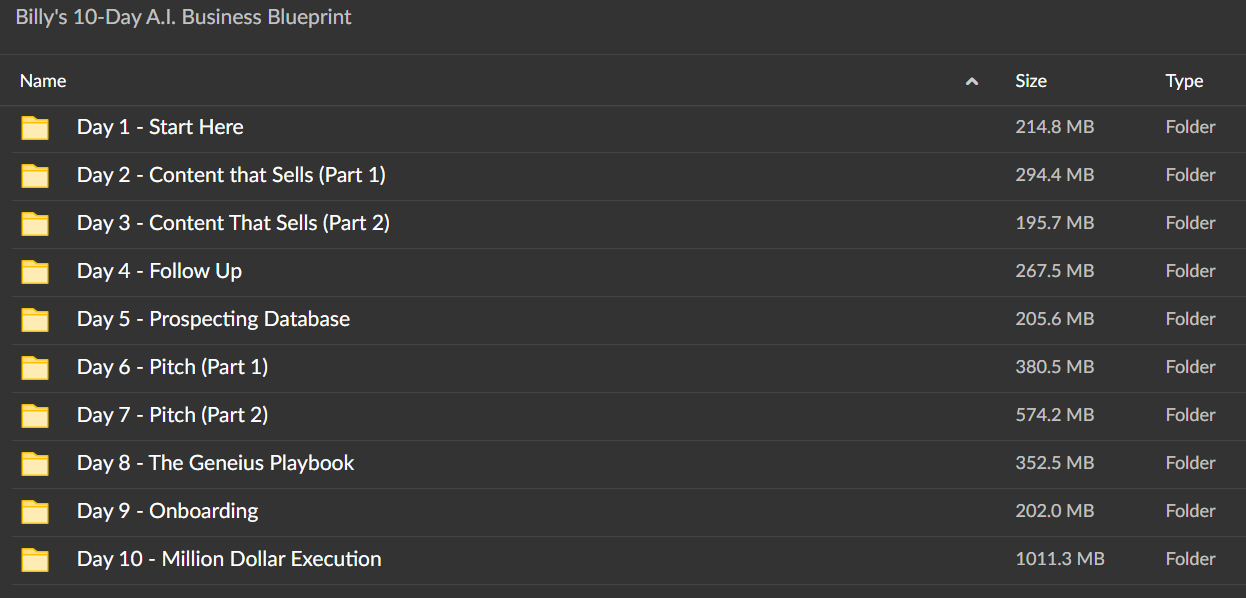
Task: Open Day 8 - The Geneius Playbook
Action: coord(215,463)
